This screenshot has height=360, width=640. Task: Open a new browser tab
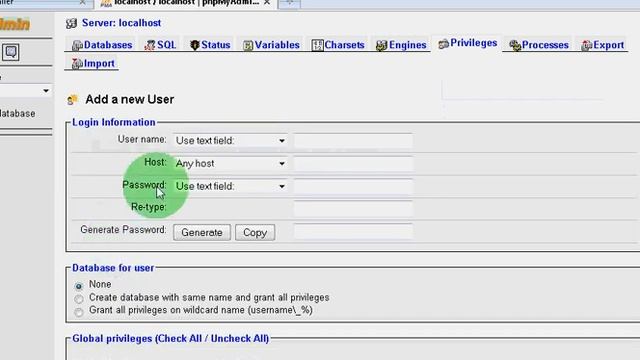pyautogui.click(x=289, y=3)
